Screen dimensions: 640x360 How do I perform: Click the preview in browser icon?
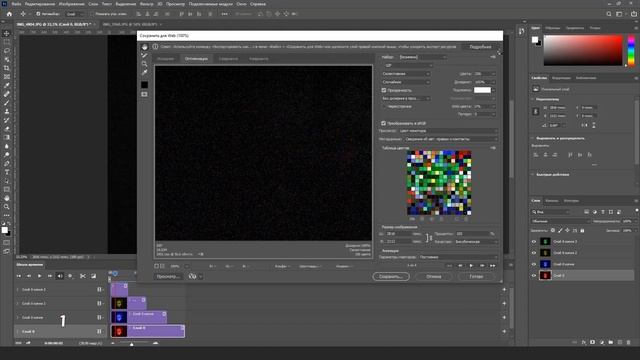(x=193, y=276)
